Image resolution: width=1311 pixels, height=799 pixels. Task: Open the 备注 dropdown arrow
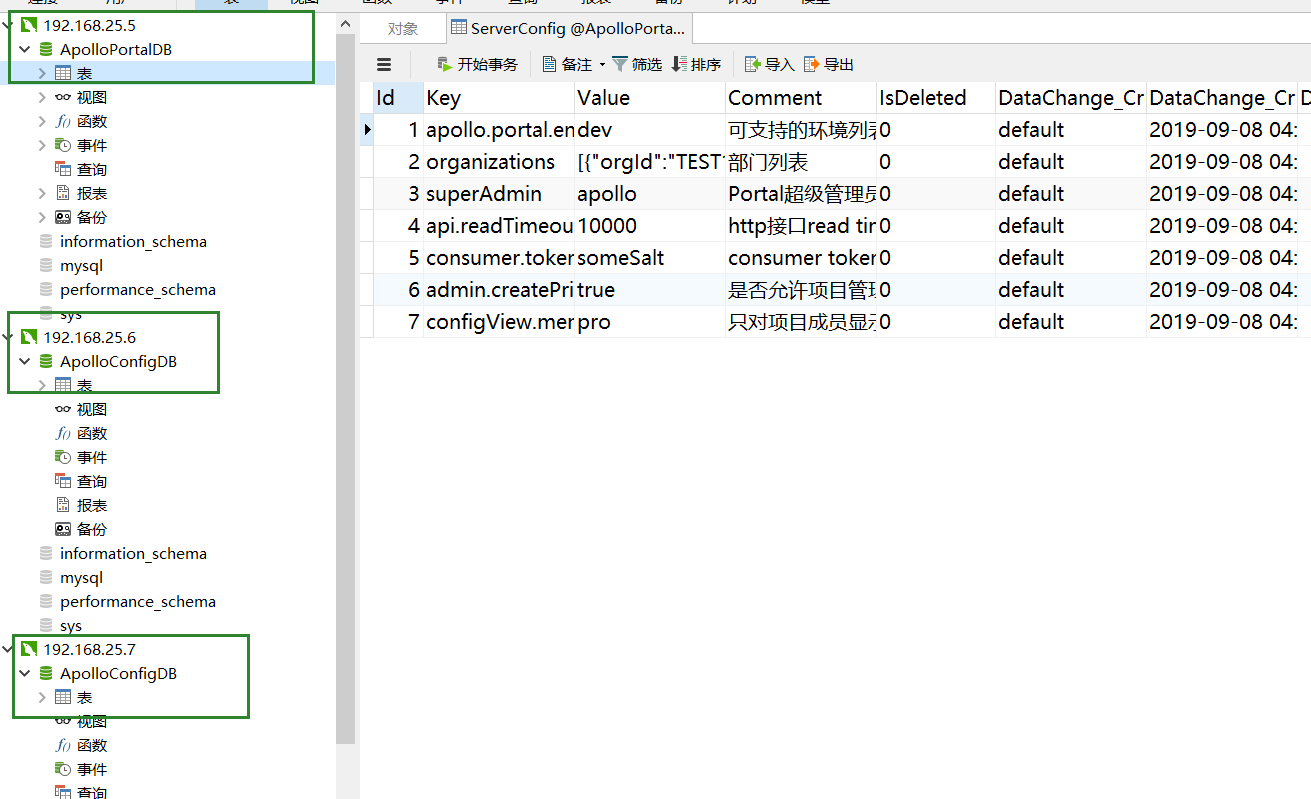coord(602,65)
